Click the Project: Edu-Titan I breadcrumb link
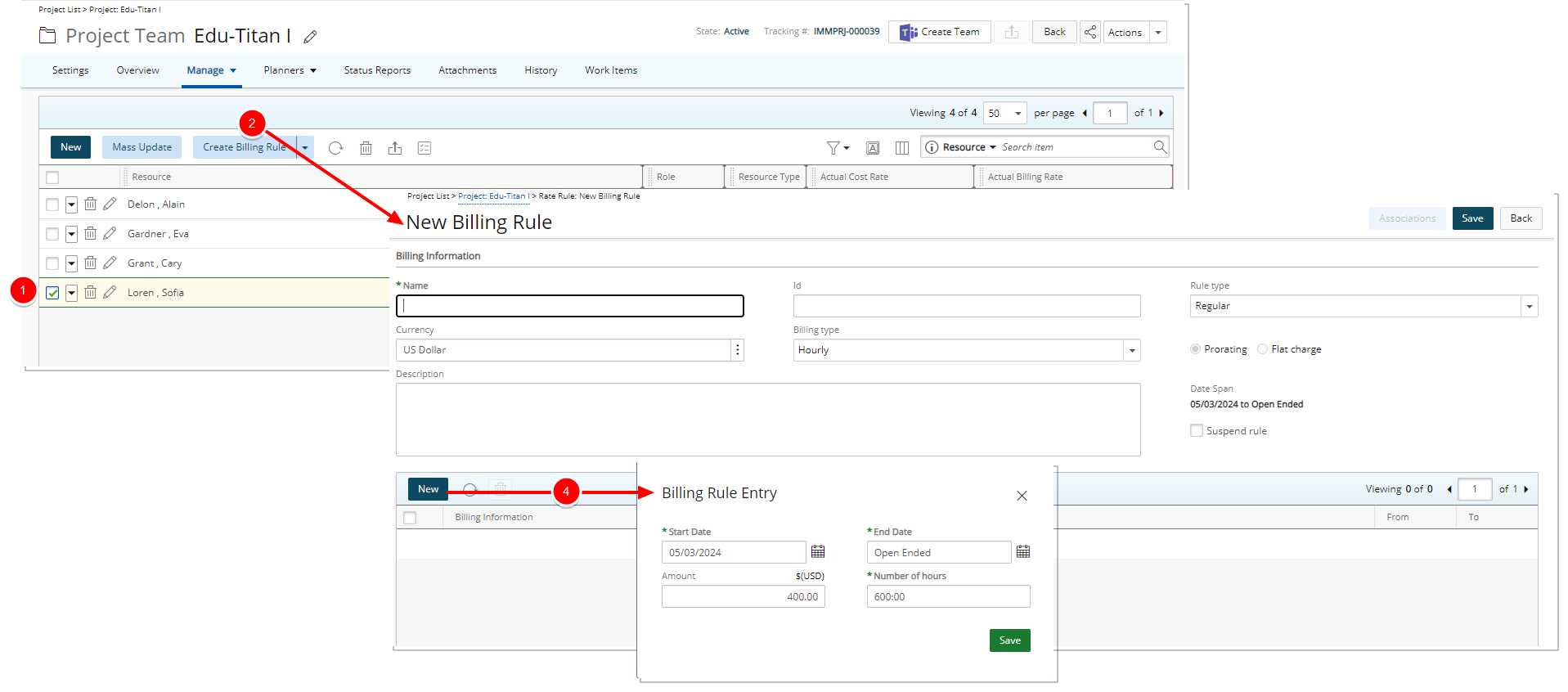Screen dimensions: 1568x692 pyautogui.click(x=493, y=196)
